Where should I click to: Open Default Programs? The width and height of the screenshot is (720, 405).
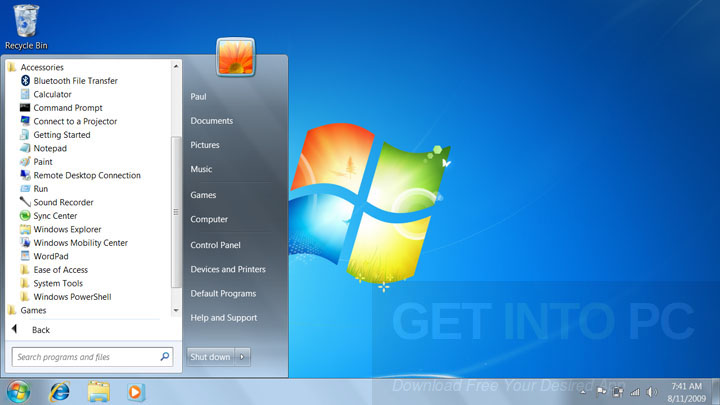coord(223,293)
